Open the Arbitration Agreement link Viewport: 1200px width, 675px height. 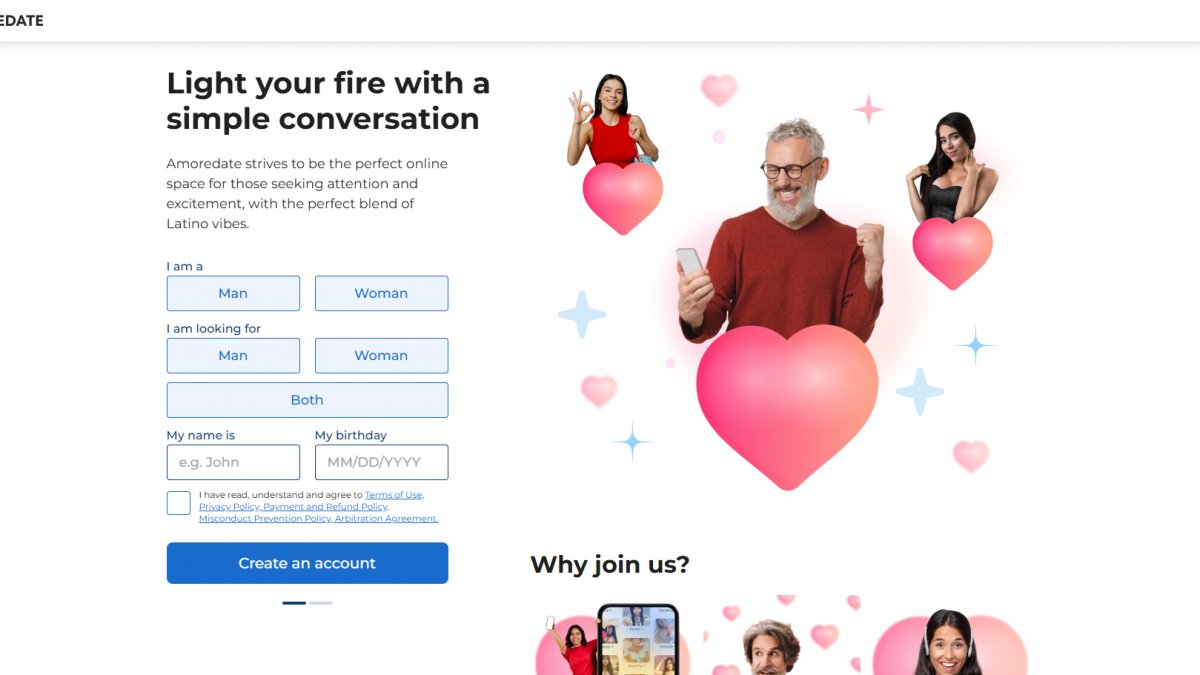tap(386, 519)
